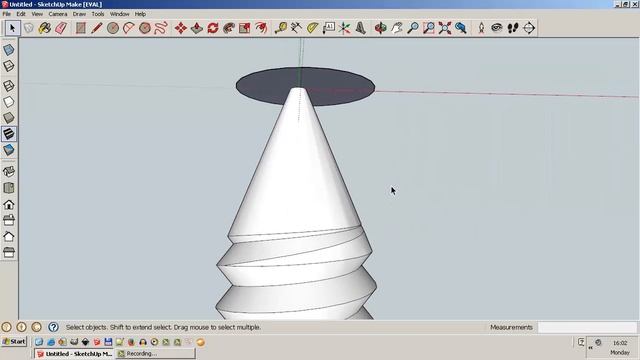
Task: Select the Orbit tool
Action: point(380,28)
